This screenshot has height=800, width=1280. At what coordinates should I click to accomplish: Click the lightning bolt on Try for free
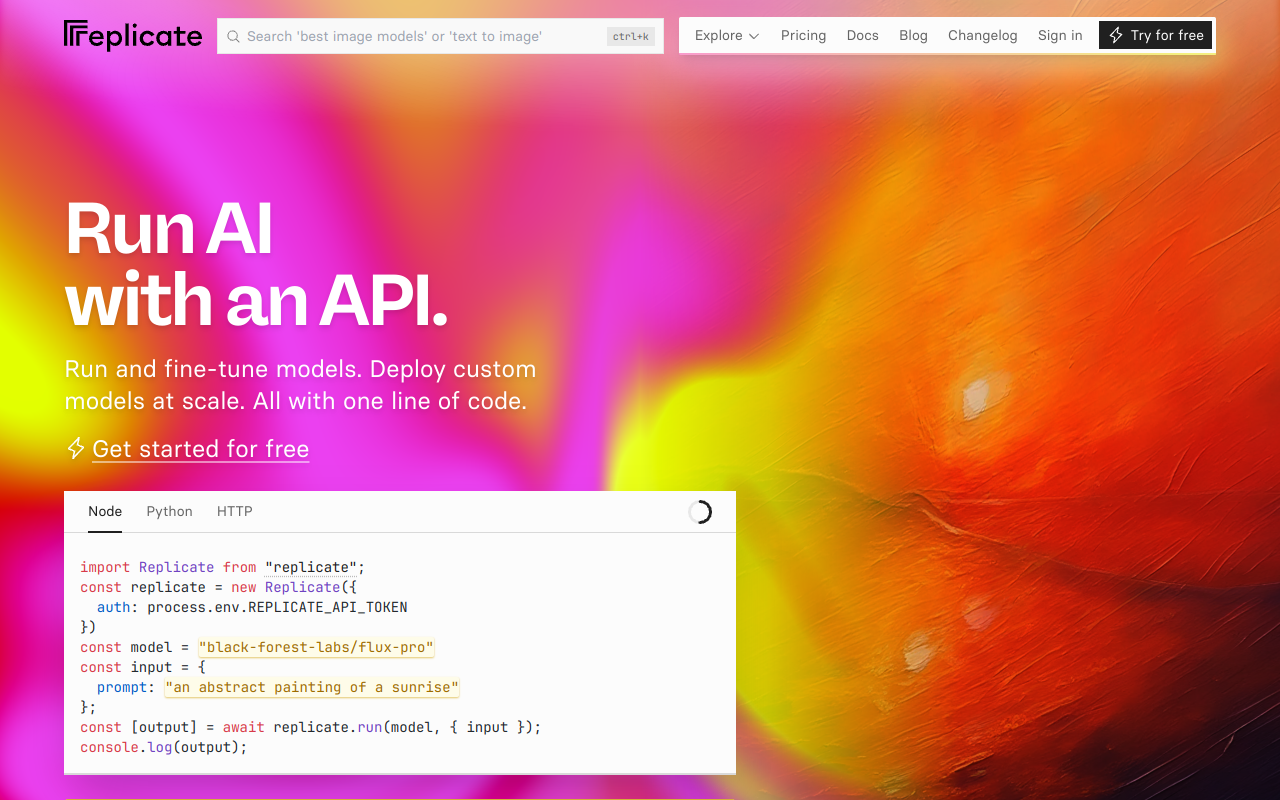(1113, 34)
